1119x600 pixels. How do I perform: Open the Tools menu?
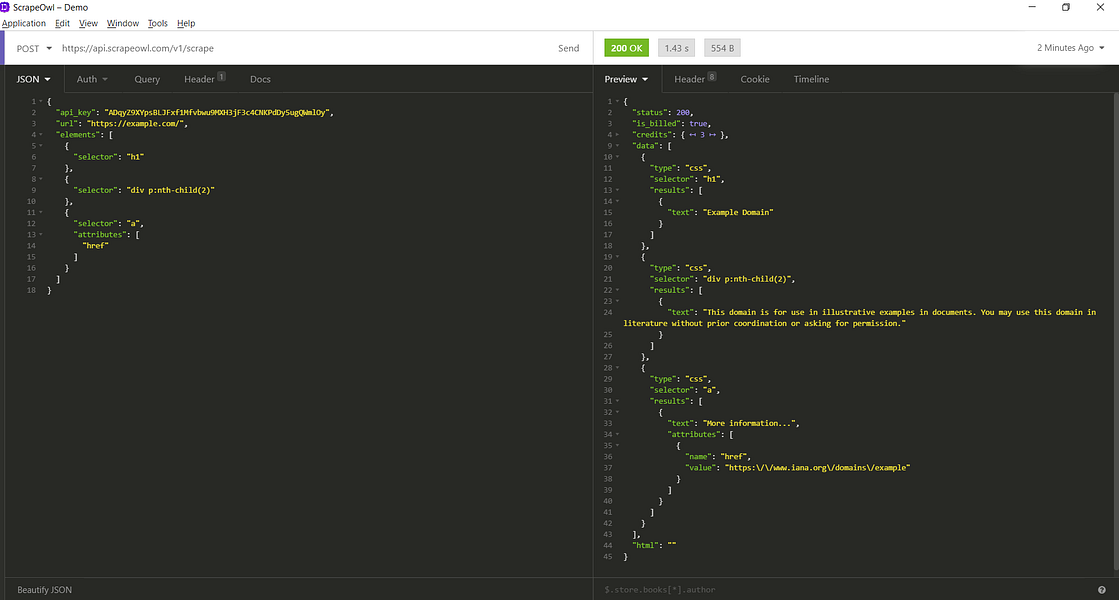pos(157,23)
